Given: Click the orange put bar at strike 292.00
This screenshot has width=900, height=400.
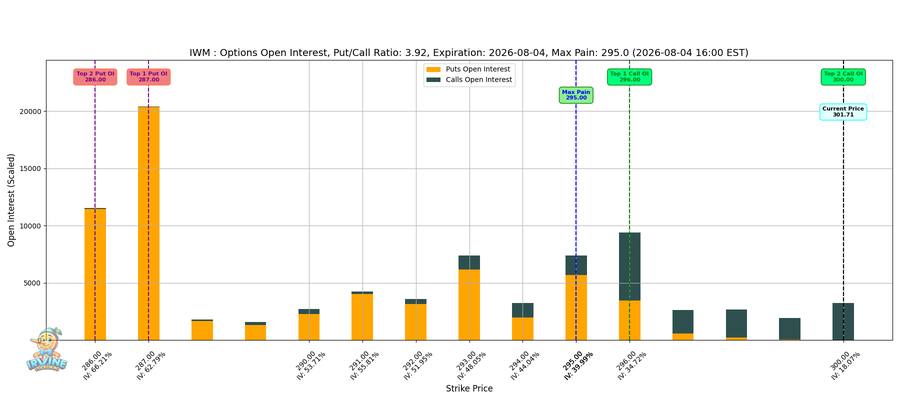Looking at the screenshot, I should click(x=416, y=322).
